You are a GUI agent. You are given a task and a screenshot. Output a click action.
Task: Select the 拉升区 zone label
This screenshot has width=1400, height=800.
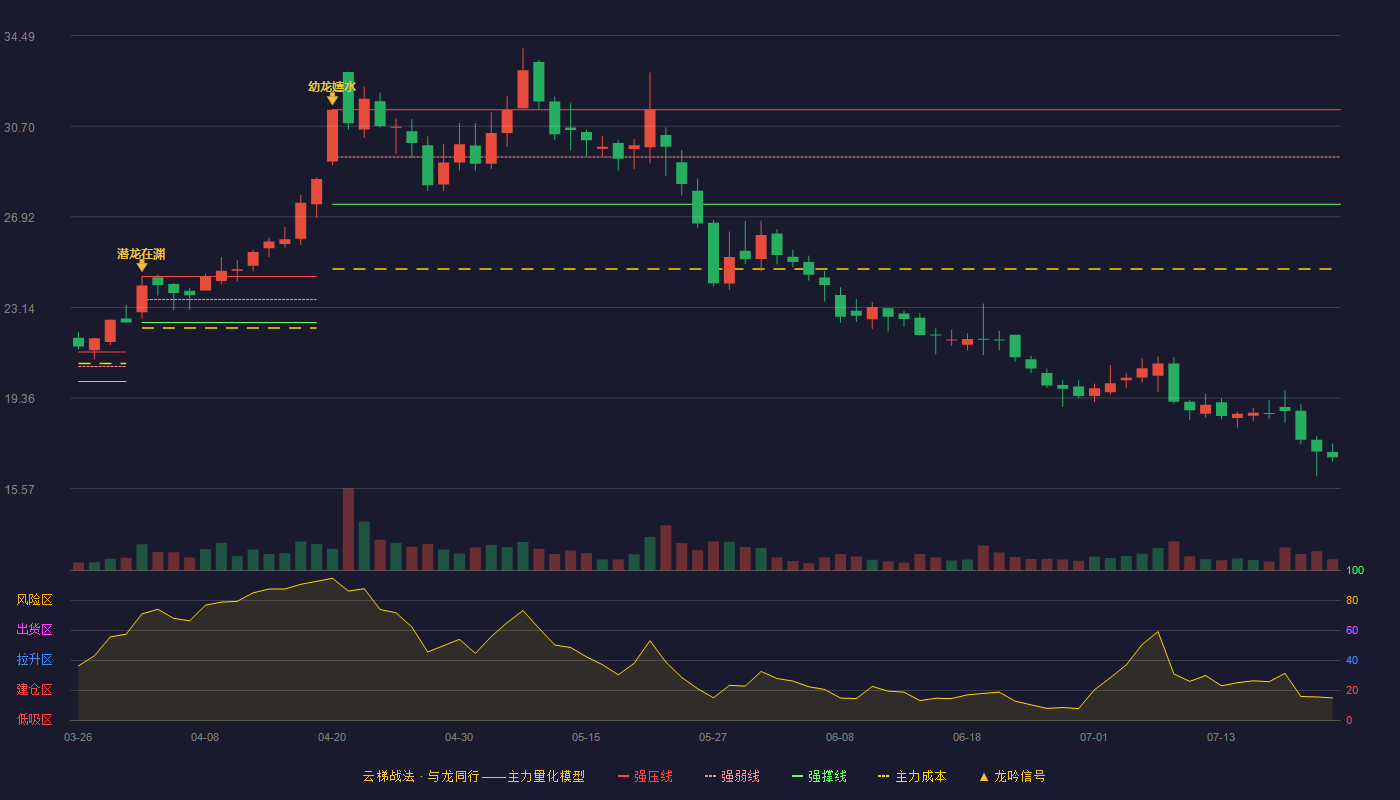(34, 660)
